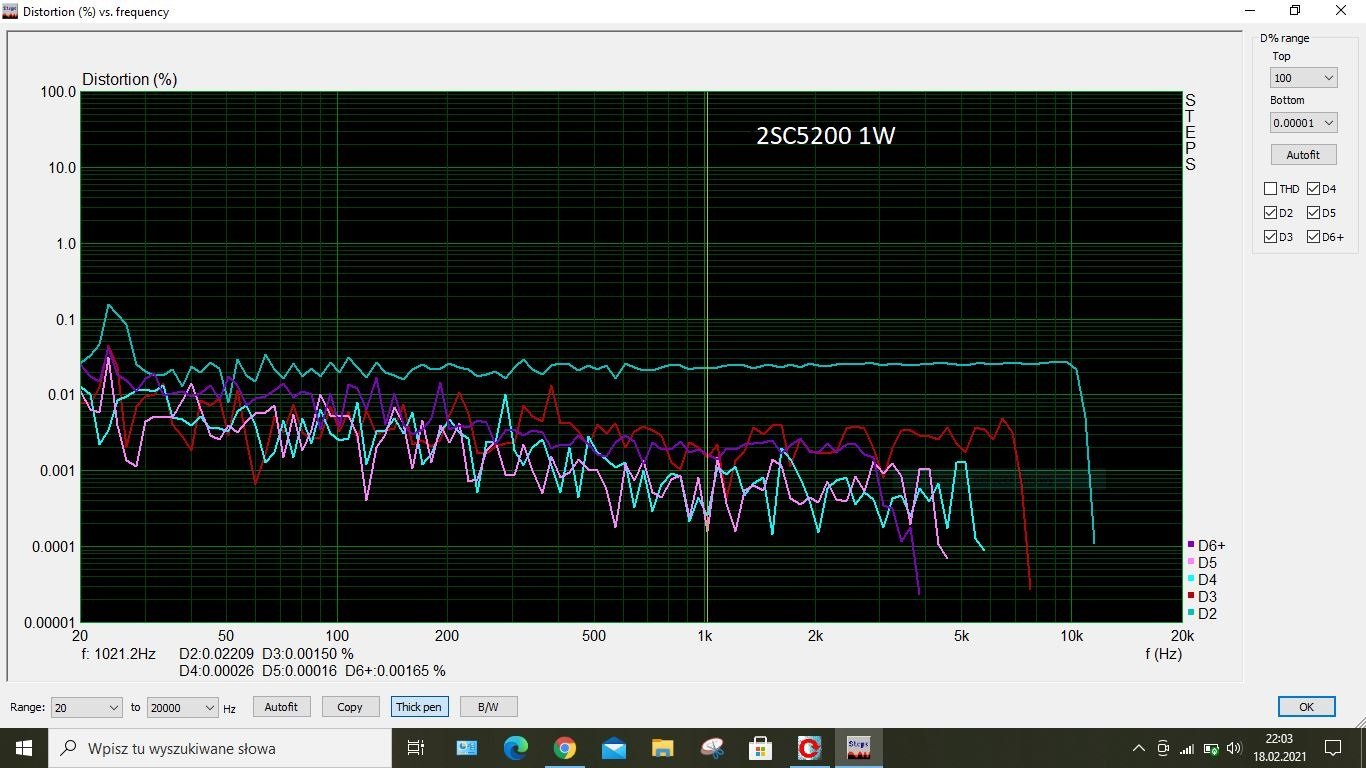Viewport: 1366px width, 768px height.
Task: Click the f: 1021.2Hz cursor readout
Action: (x=119, y=654)
